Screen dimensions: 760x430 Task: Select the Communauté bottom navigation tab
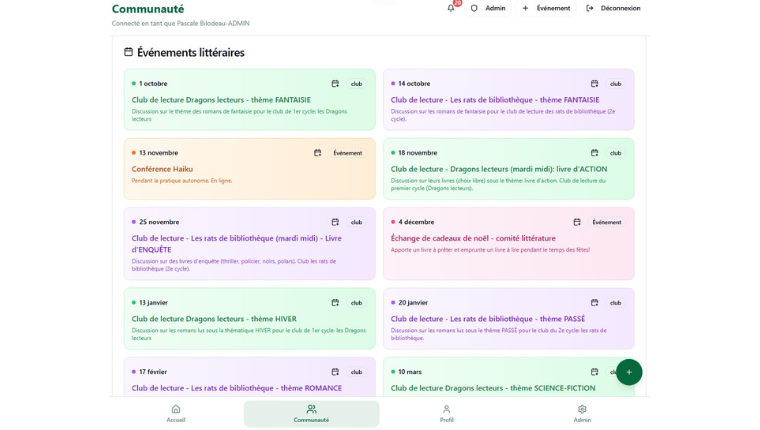coord(311,413)
